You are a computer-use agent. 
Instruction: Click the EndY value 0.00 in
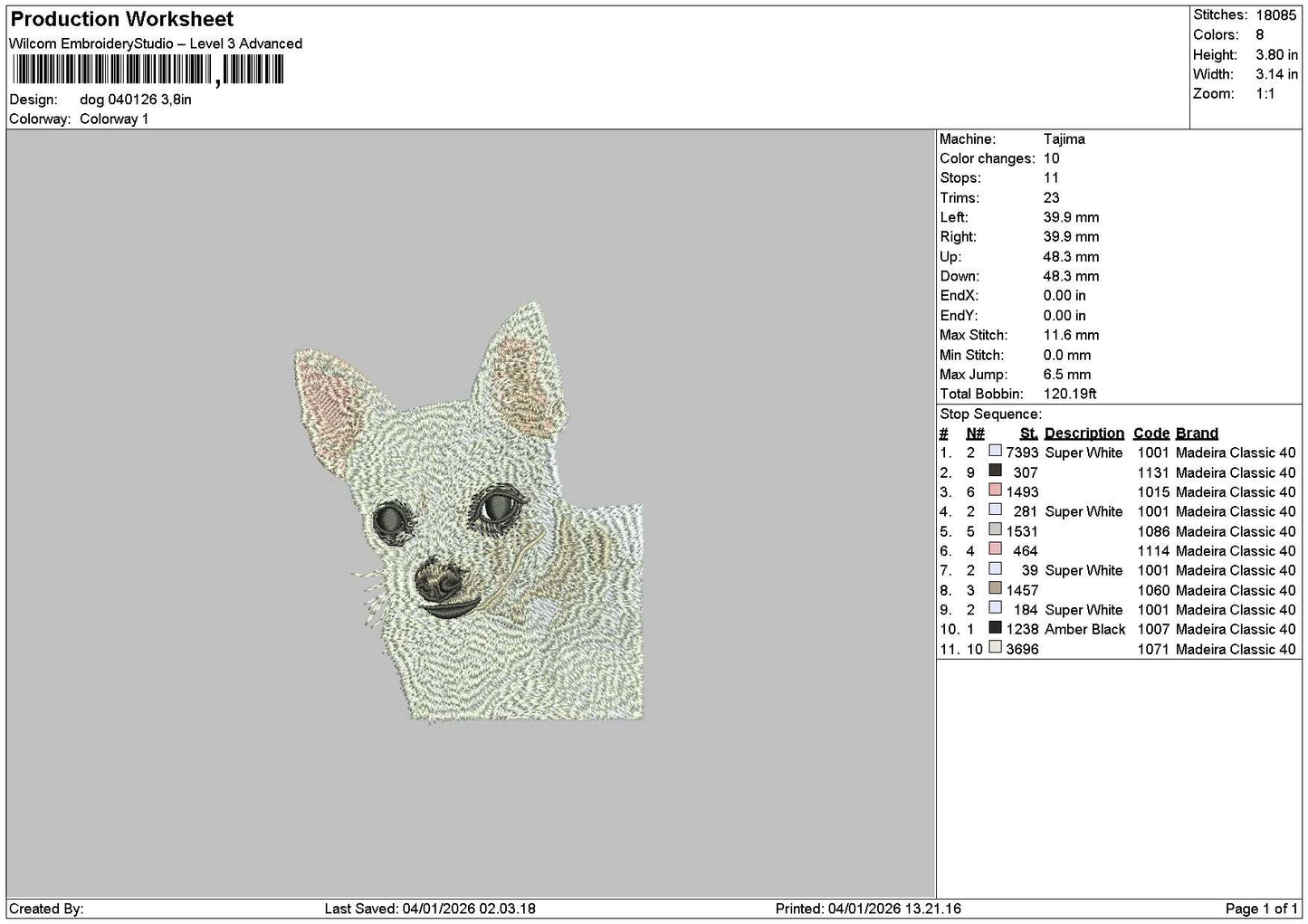(1065, 316)
